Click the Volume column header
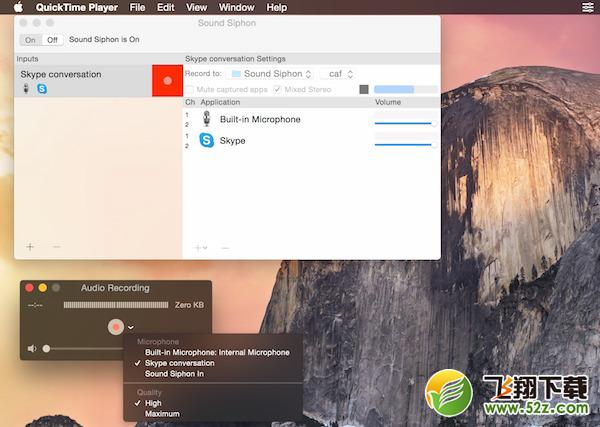Screen dimensions: 600x427 pos(388,102)
